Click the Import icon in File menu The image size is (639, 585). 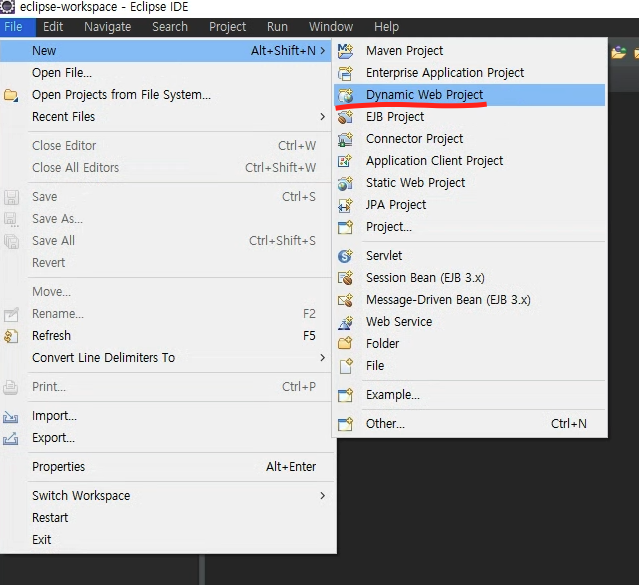click(11, 416)
